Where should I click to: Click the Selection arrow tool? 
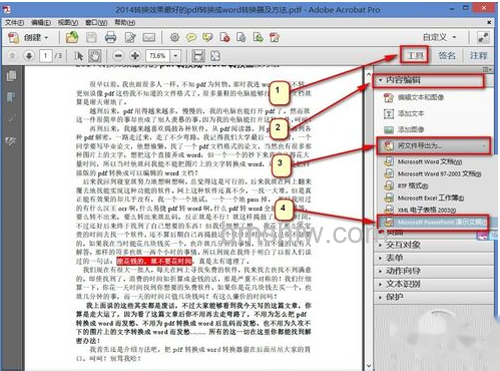pyautogui.click(x=79, y=56)
